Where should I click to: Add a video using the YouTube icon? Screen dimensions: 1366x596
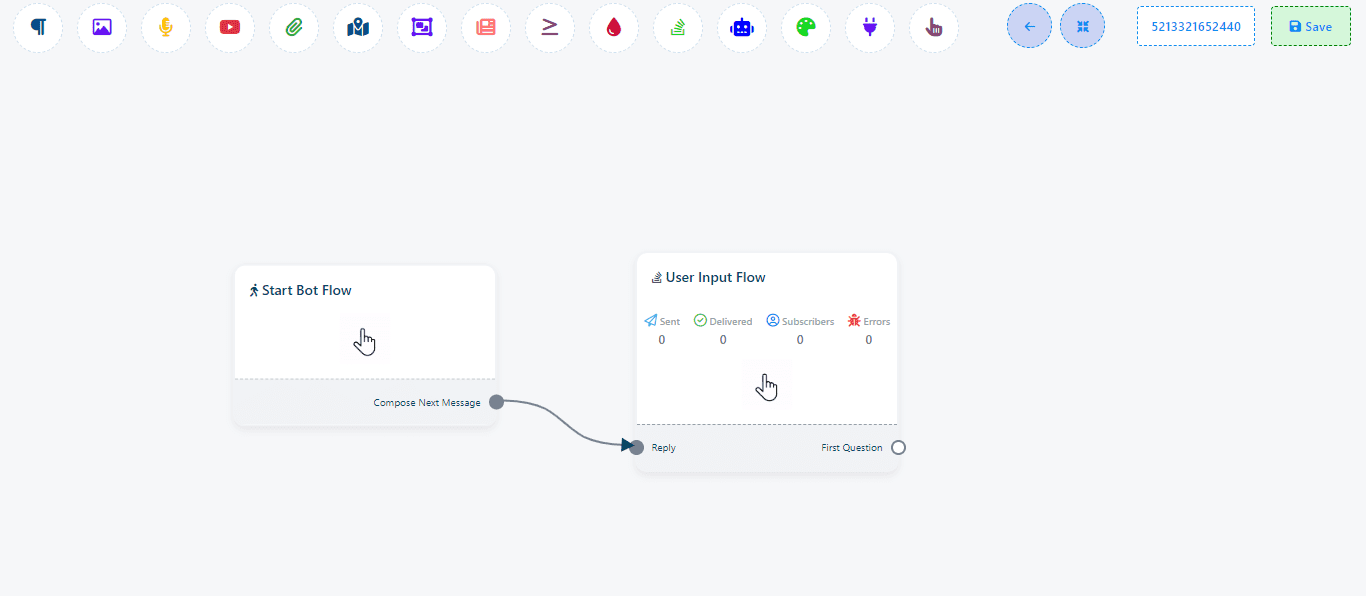(230, 27)
